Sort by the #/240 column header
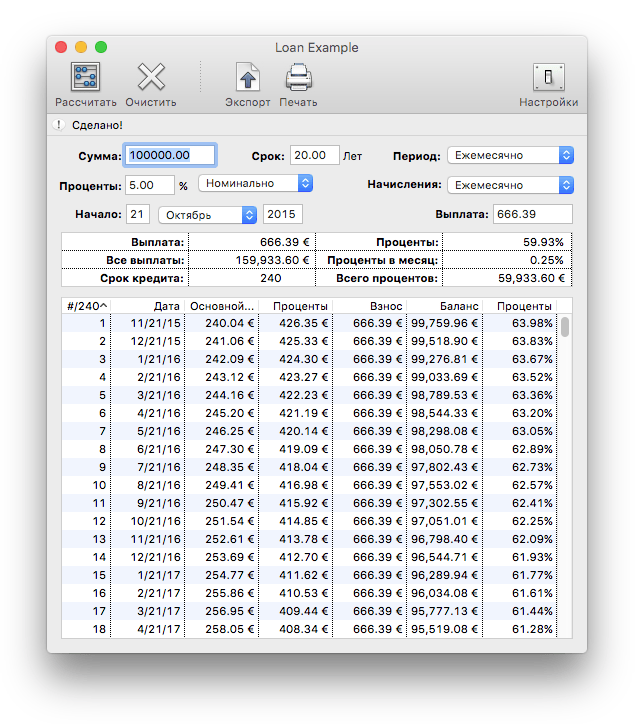636x724 pixels. pyautogui.click(x=86, y=306)
